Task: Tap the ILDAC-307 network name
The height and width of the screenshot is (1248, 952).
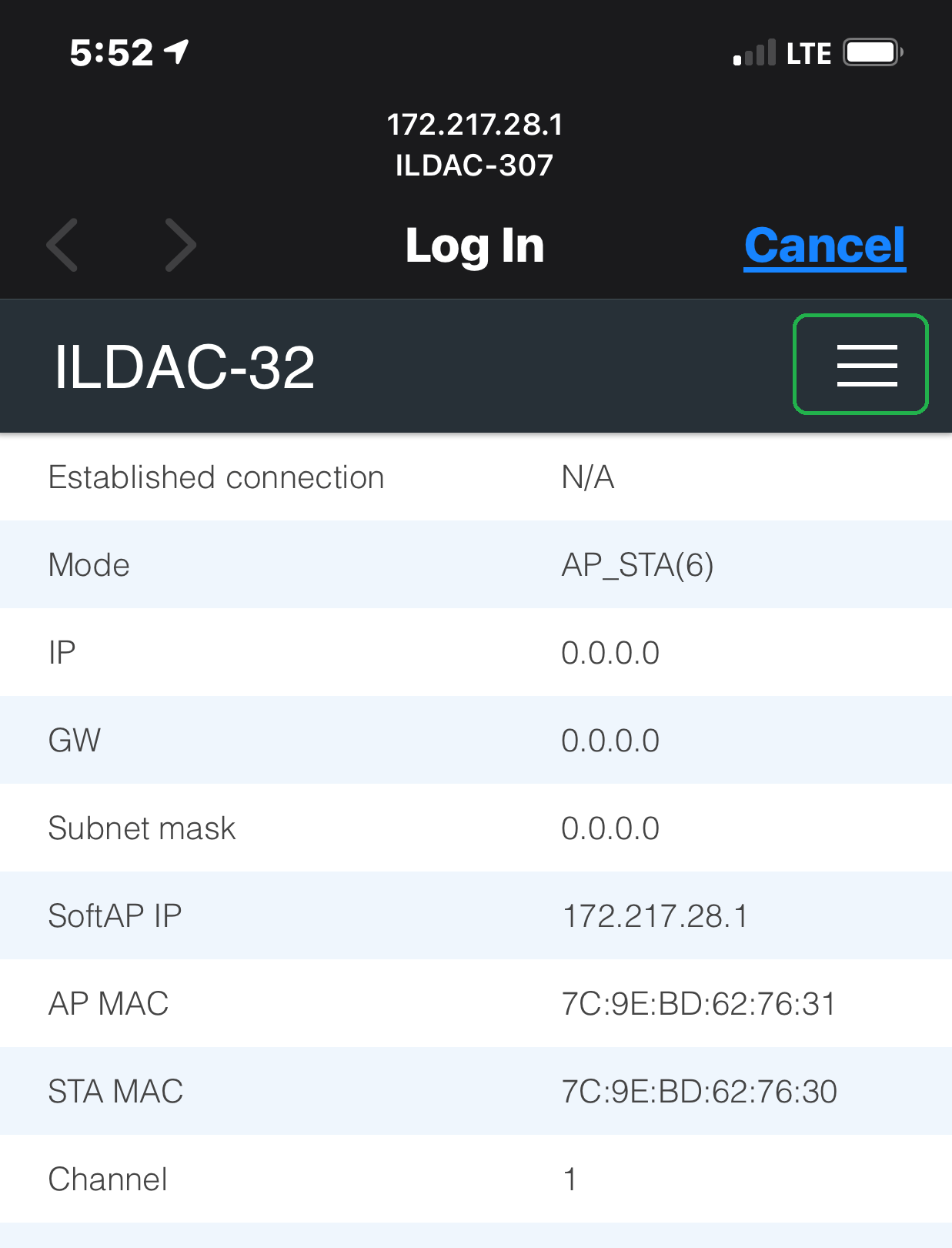Action: pos(475,165)
